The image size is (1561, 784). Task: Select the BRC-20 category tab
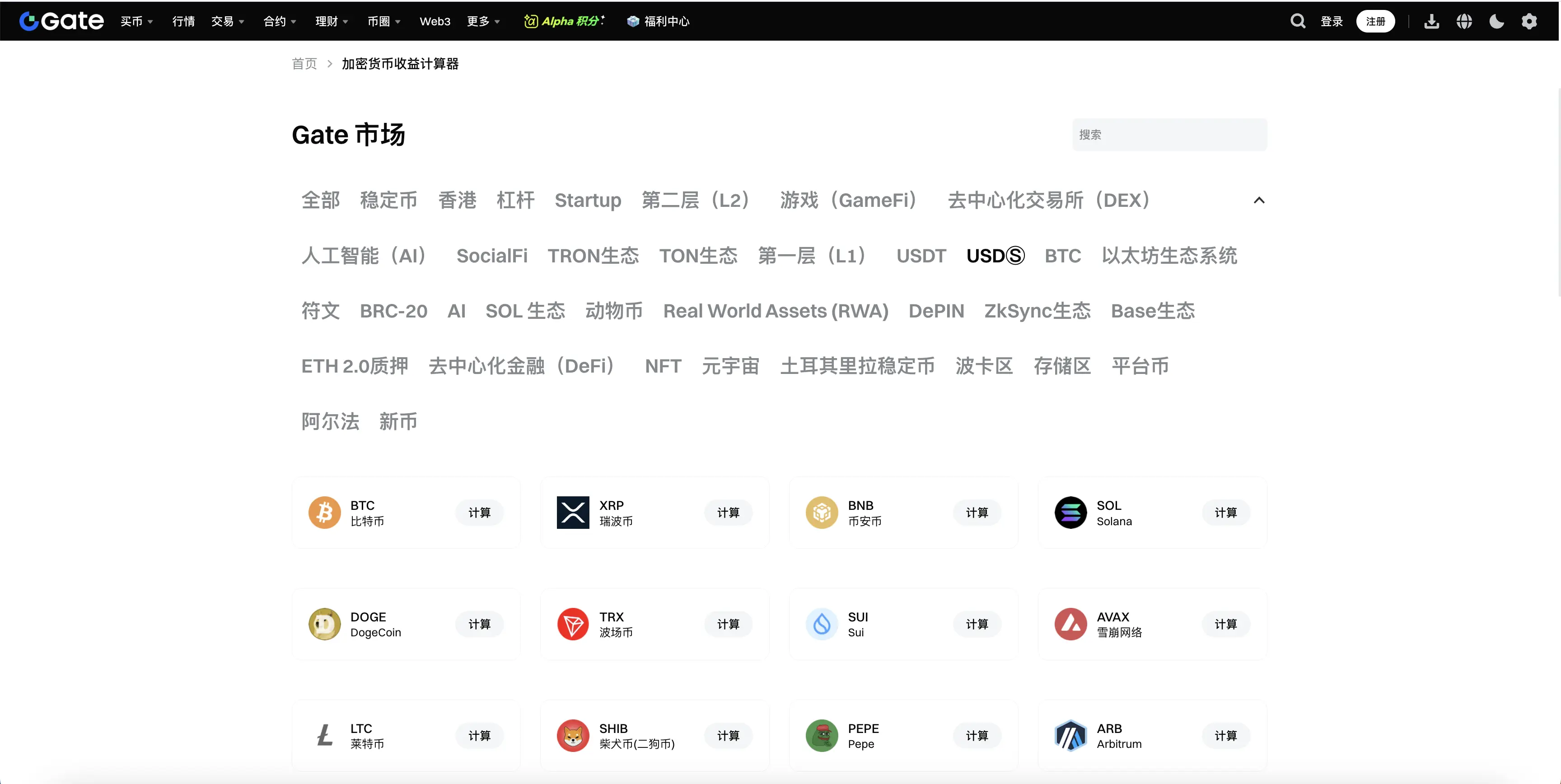click(393, 311)
